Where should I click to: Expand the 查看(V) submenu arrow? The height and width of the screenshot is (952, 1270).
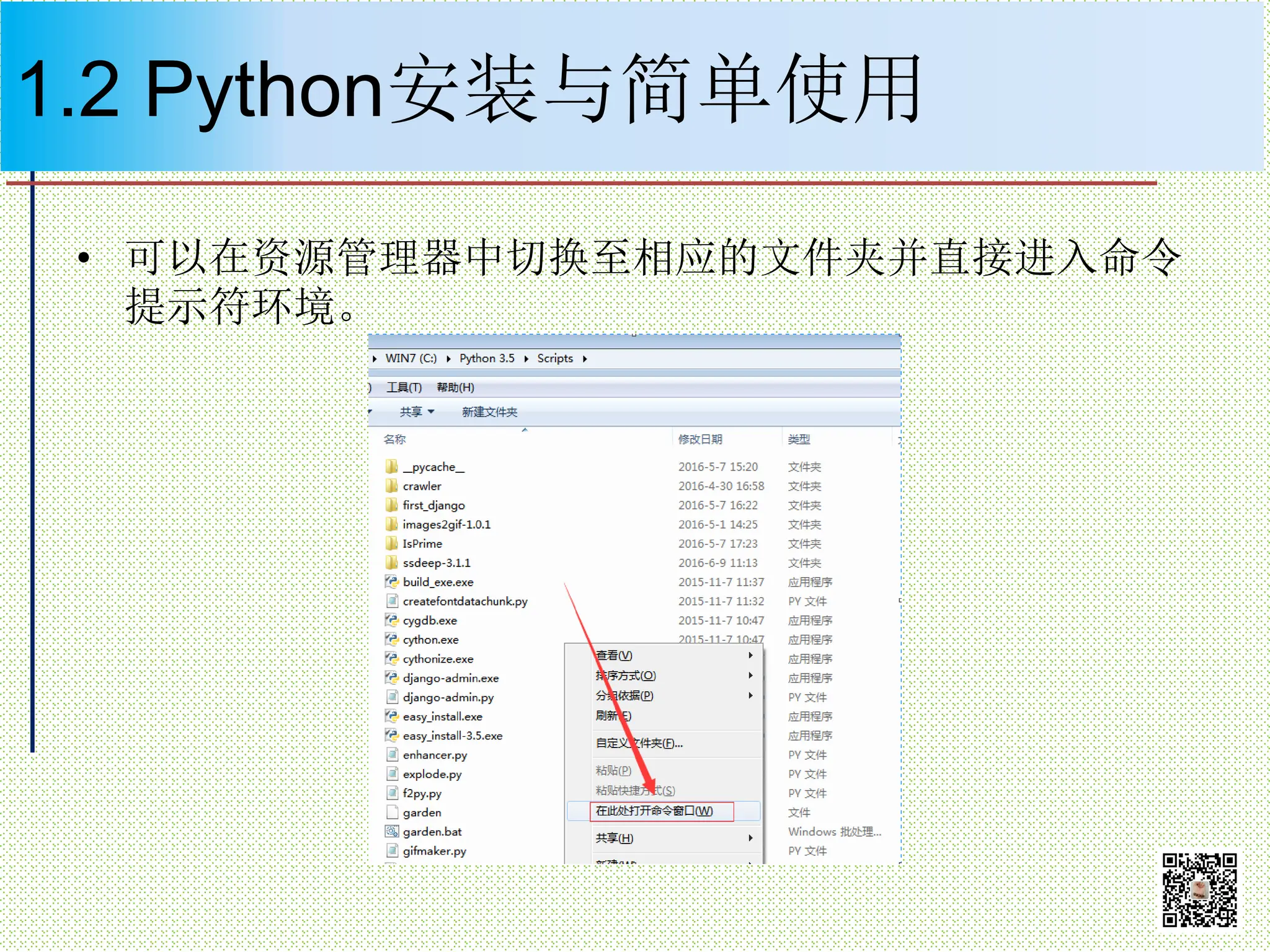[750, 655]
